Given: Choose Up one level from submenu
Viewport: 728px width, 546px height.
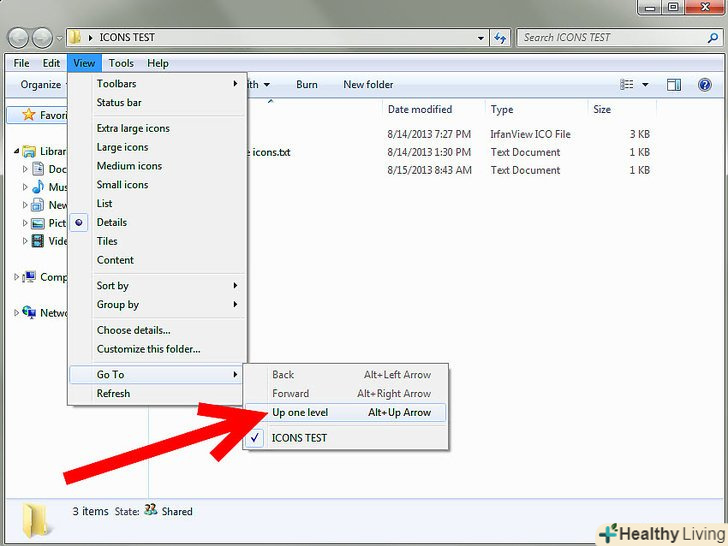Looking at the screenshot, I should [300, 412].
